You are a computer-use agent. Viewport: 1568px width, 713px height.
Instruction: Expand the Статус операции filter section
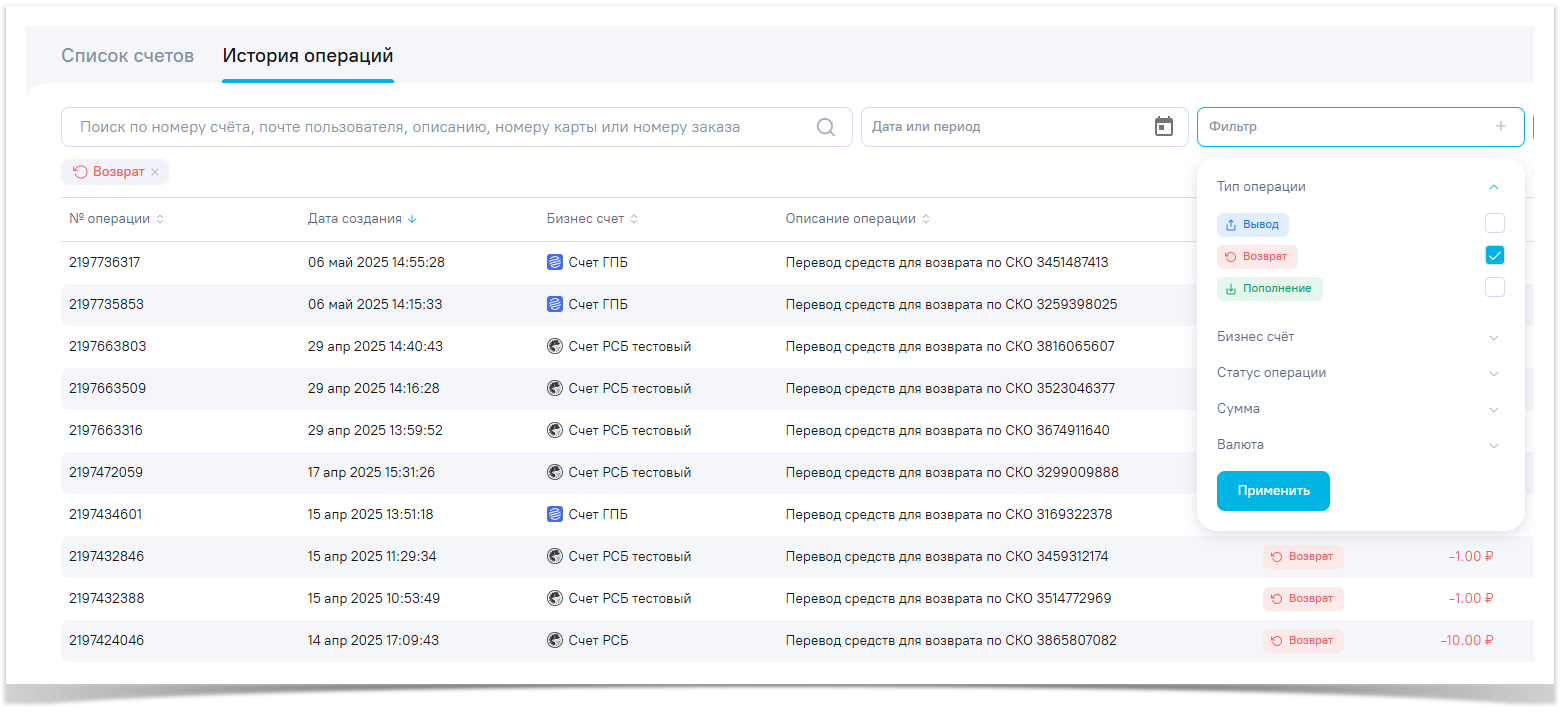click(1493, 373)
